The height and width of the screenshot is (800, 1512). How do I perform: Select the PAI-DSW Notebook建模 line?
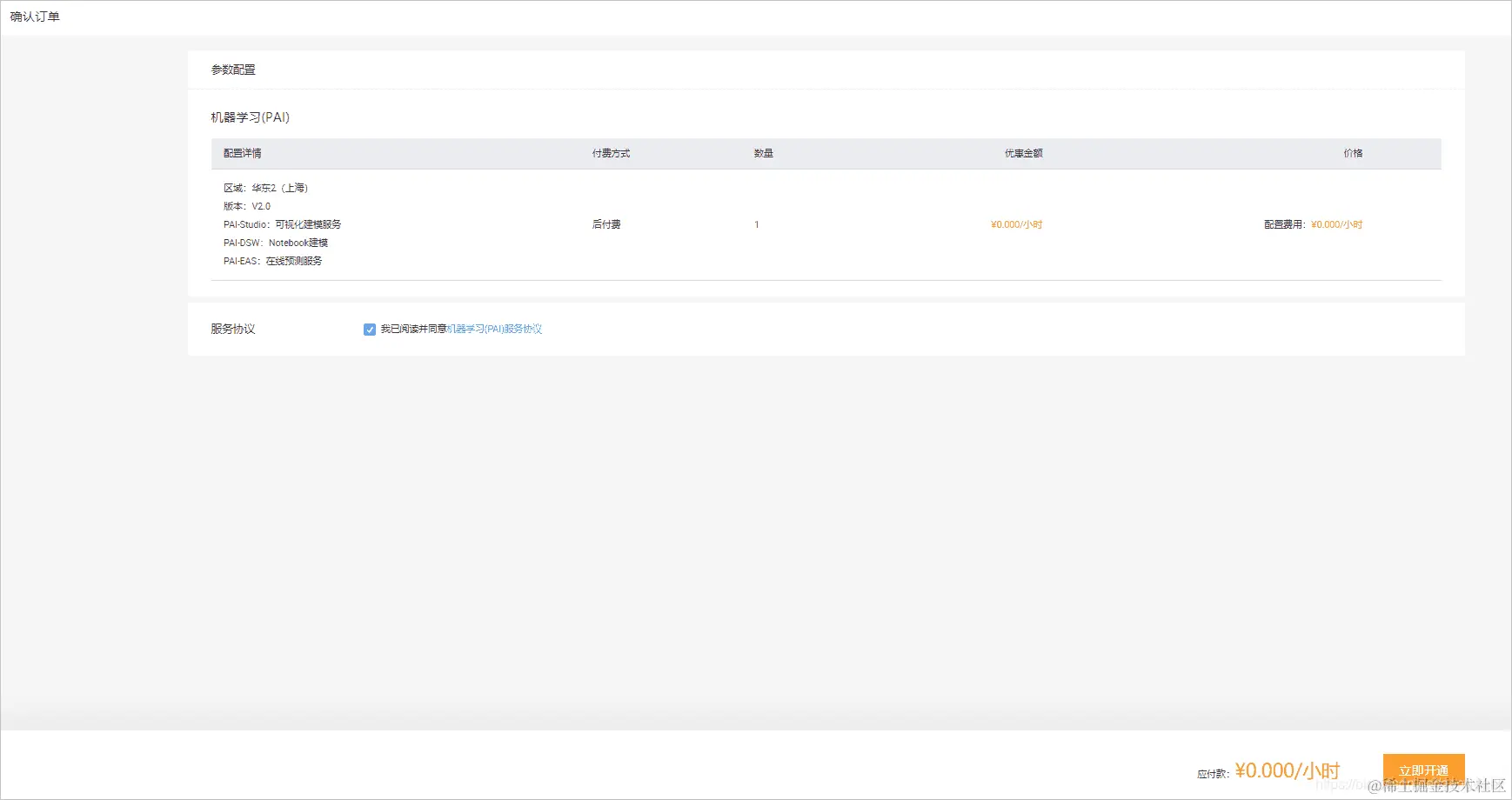pyautogui.click(x=276, y=243)
